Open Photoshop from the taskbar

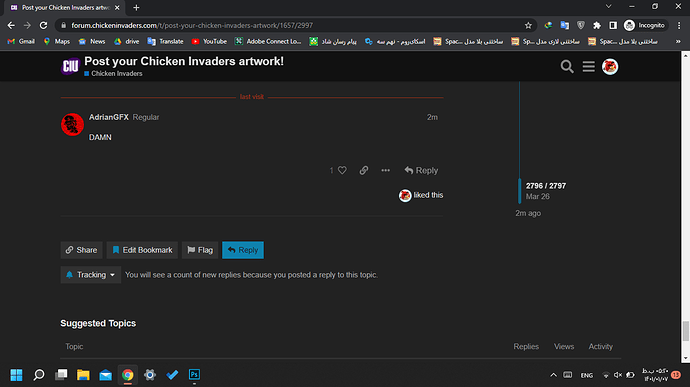195,375
